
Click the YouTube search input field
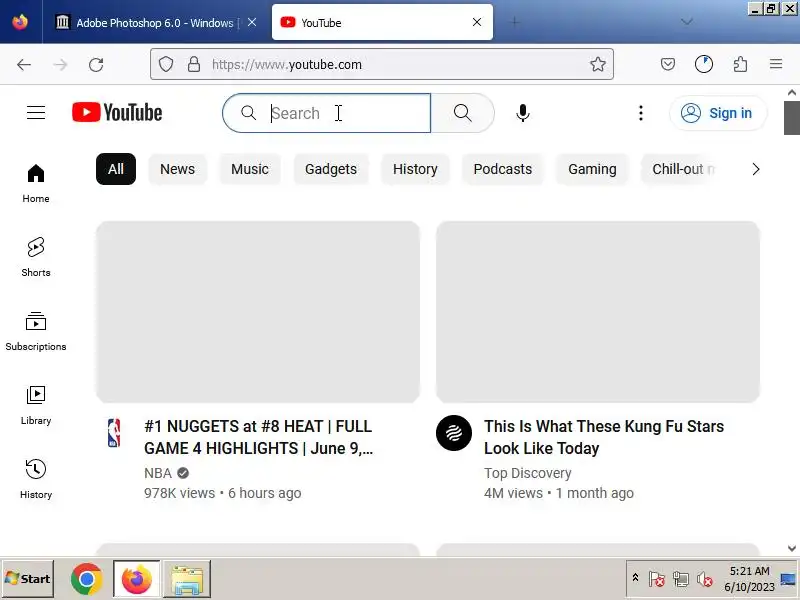pos(327,113)
